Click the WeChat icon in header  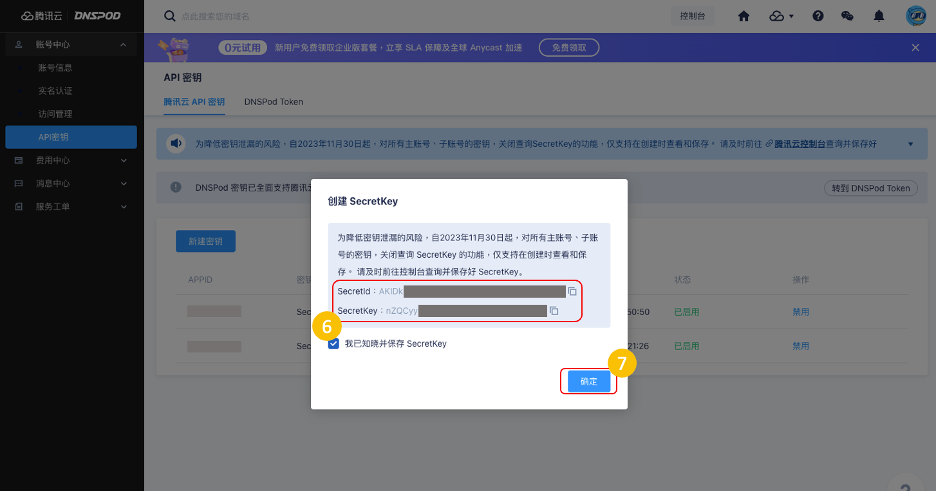coord(847,16)
